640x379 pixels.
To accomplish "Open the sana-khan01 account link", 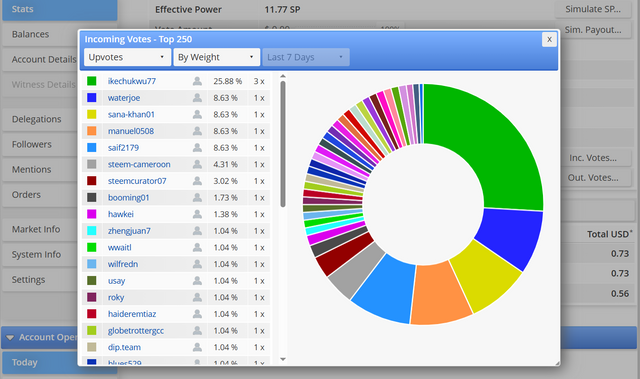I will [131, 115].
